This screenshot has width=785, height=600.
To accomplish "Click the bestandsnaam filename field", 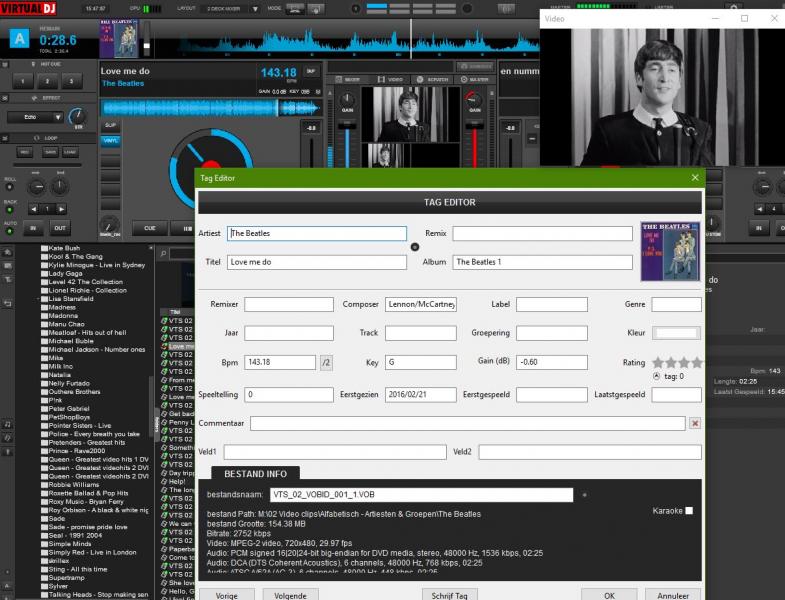I will 422,495.
